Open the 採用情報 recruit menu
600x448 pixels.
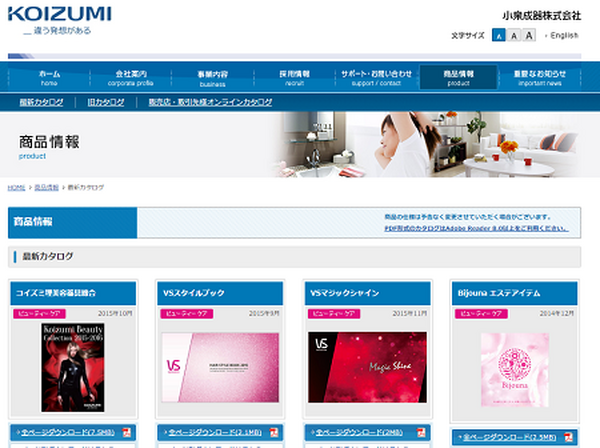pyautogui.click(x=294, y=77)
